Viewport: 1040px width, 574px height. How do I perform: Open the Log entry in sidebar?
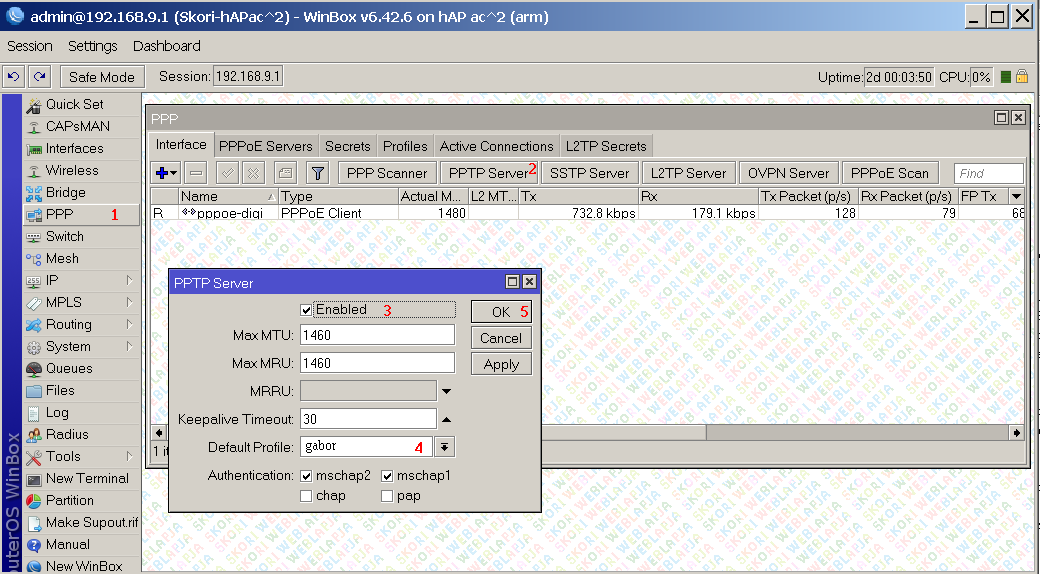(57, 412)
